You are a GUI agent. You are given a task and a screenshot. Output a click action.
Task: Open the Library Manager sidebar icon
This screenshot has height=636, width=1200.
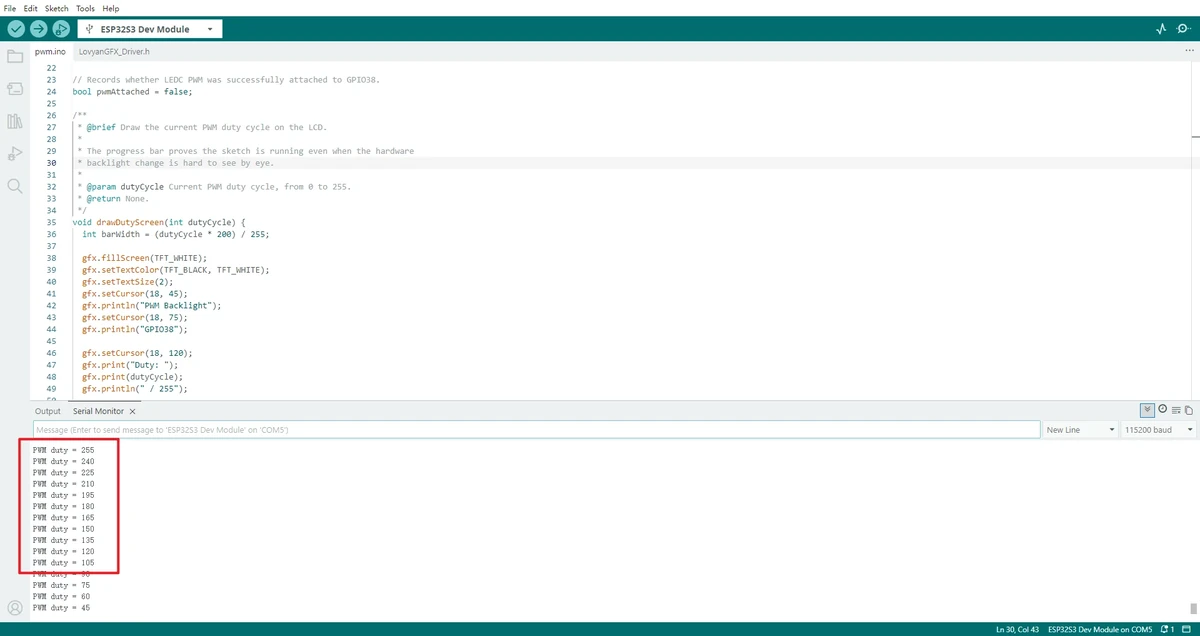click(15, 121)
